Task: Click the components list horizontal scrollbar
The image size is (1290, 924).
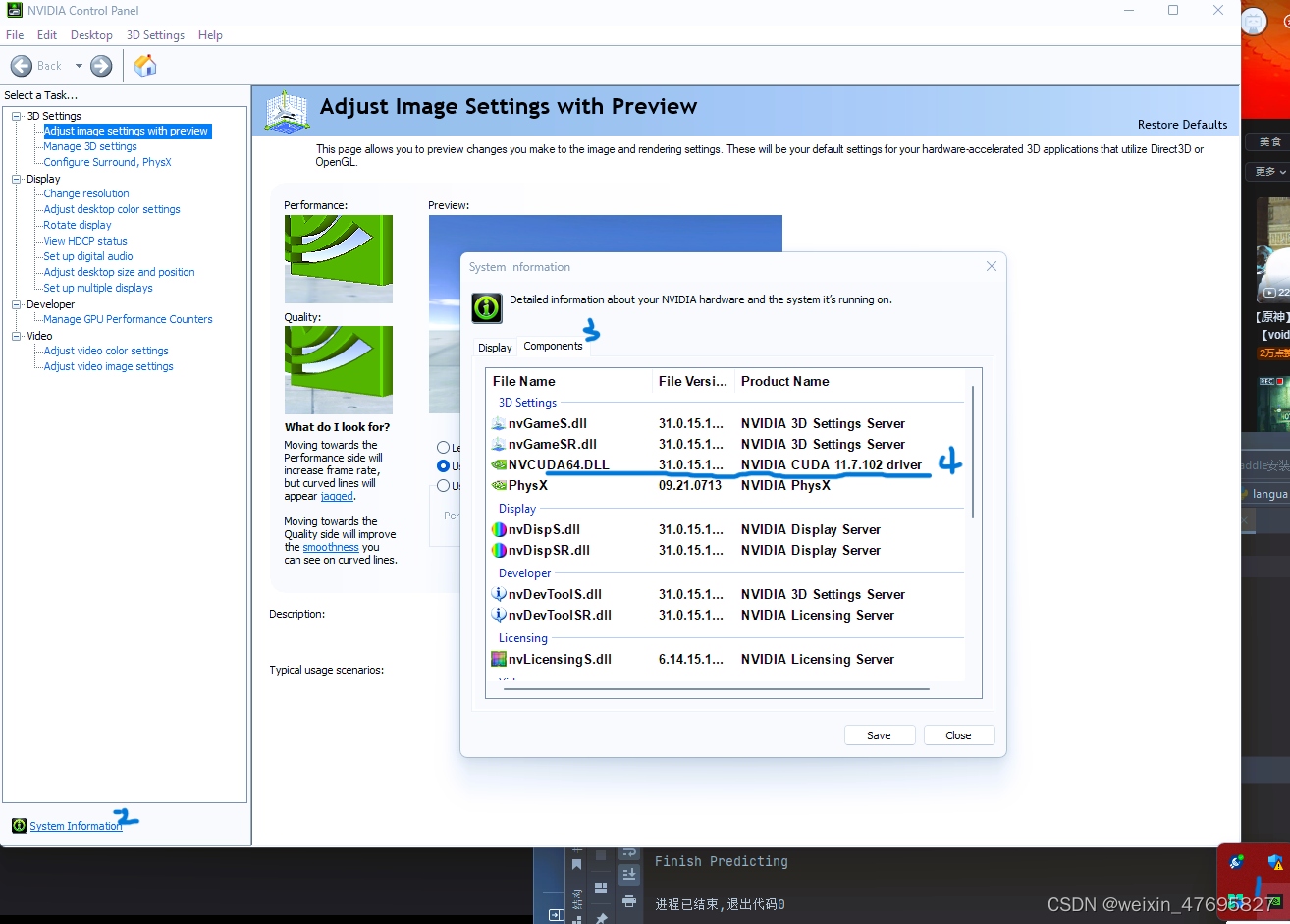Action: [717, 689]
